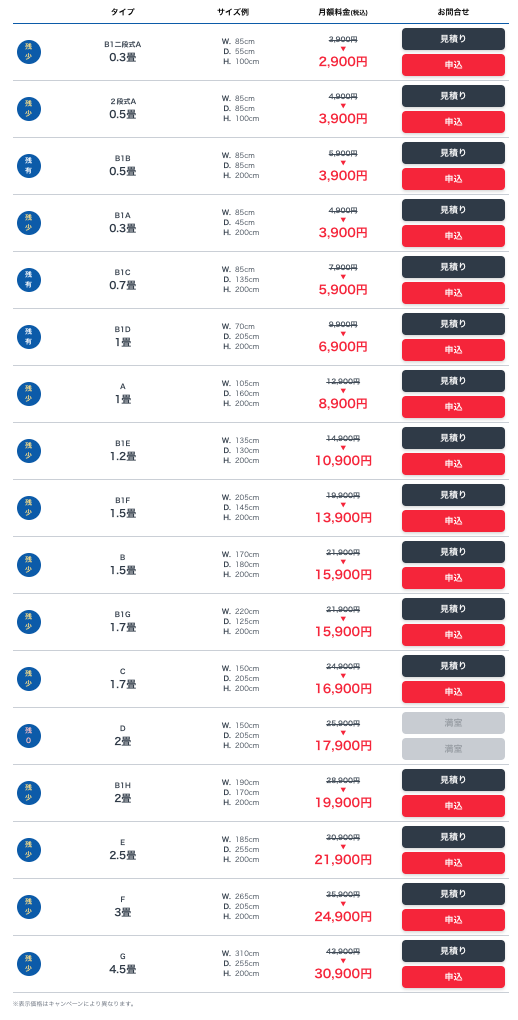Click availability badge for B1二段式A row

[29, 51]
